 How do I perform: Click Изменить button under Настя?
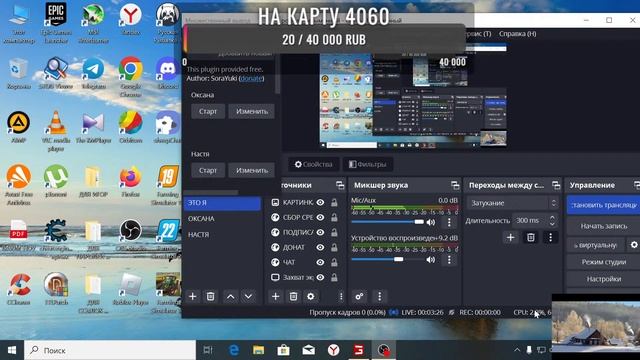pos(251,170)
